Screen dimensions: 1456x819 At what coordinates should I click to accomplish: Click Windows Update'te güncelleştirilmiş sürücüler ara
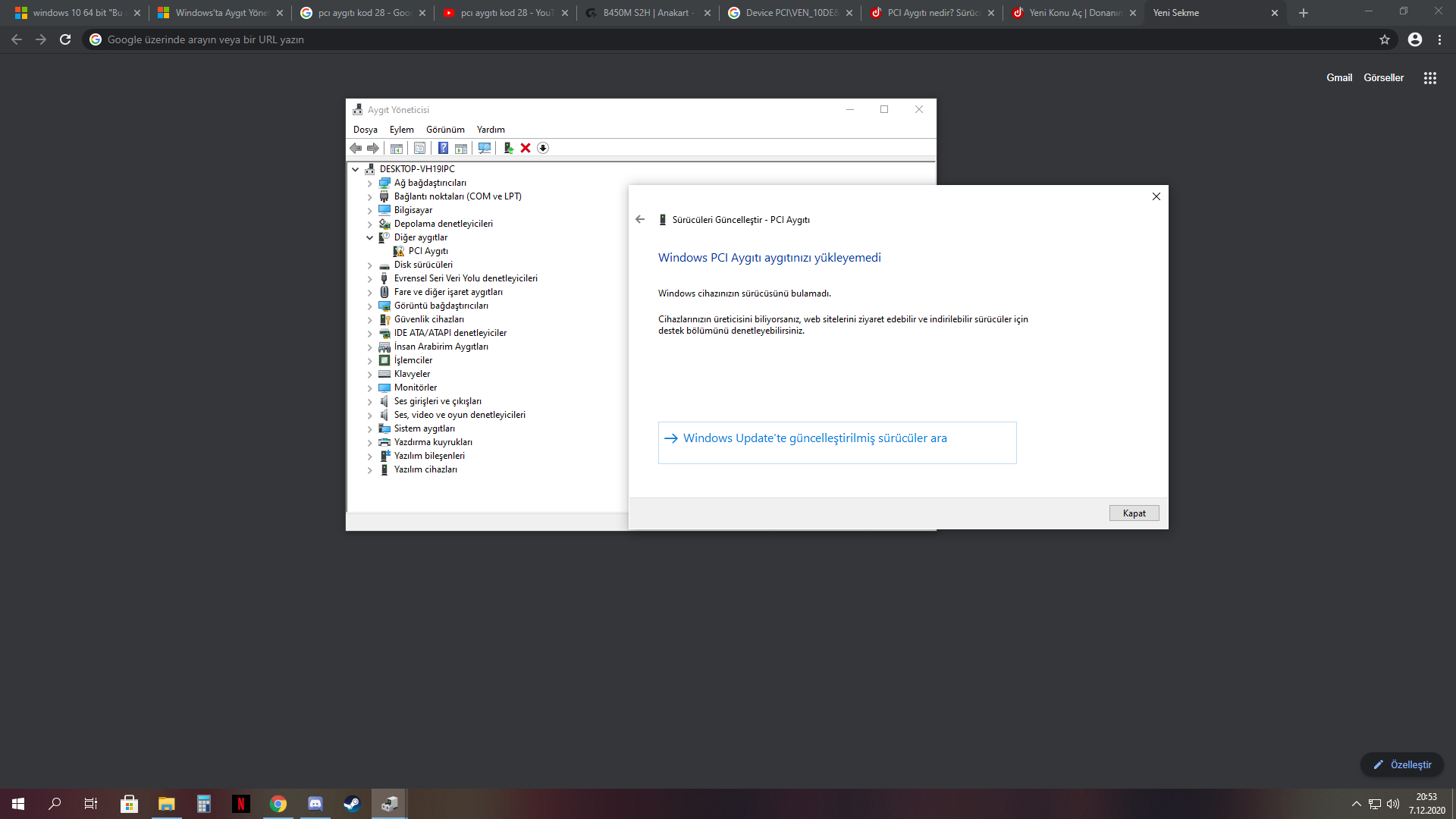(x=814, y=438)
